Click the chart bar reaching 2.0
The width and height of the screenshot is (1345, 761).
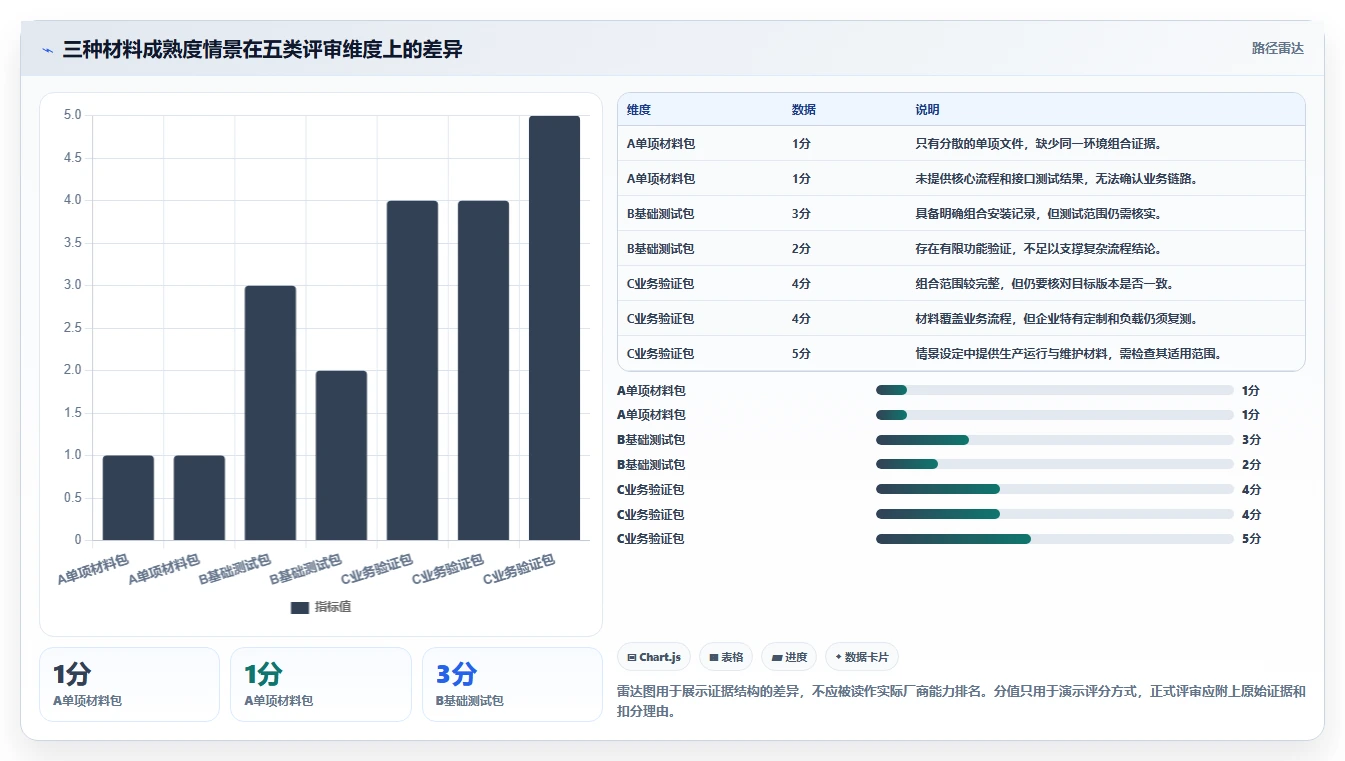tap(341, 455)
